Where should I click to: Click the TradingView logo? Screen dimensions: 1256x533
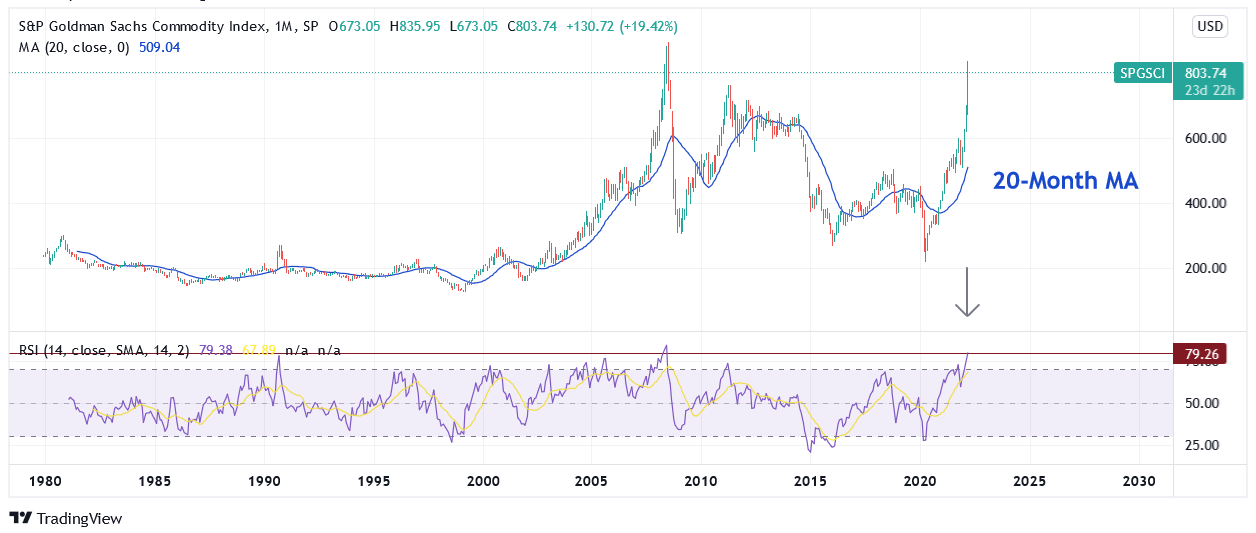(x=65, y=518)
